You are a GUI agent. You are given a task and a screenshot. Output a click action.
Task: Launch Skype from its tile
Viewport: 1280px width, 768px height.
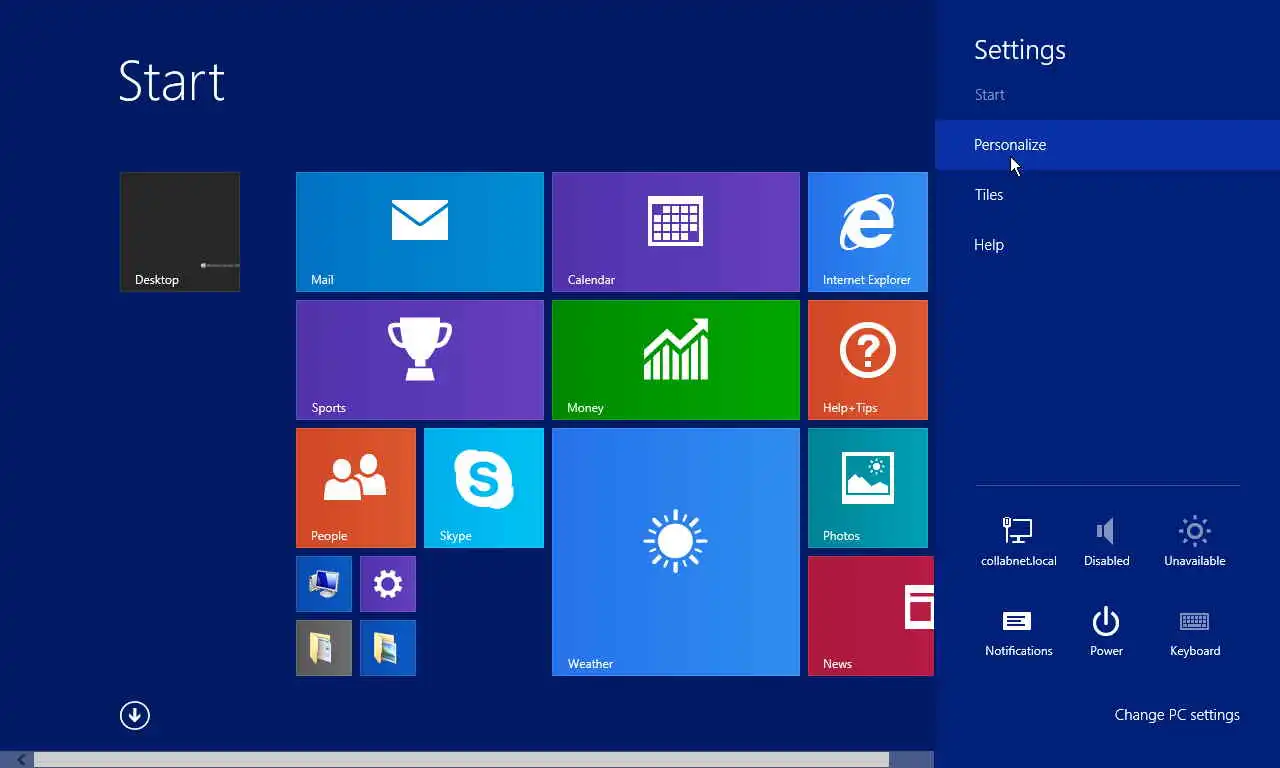484,488
